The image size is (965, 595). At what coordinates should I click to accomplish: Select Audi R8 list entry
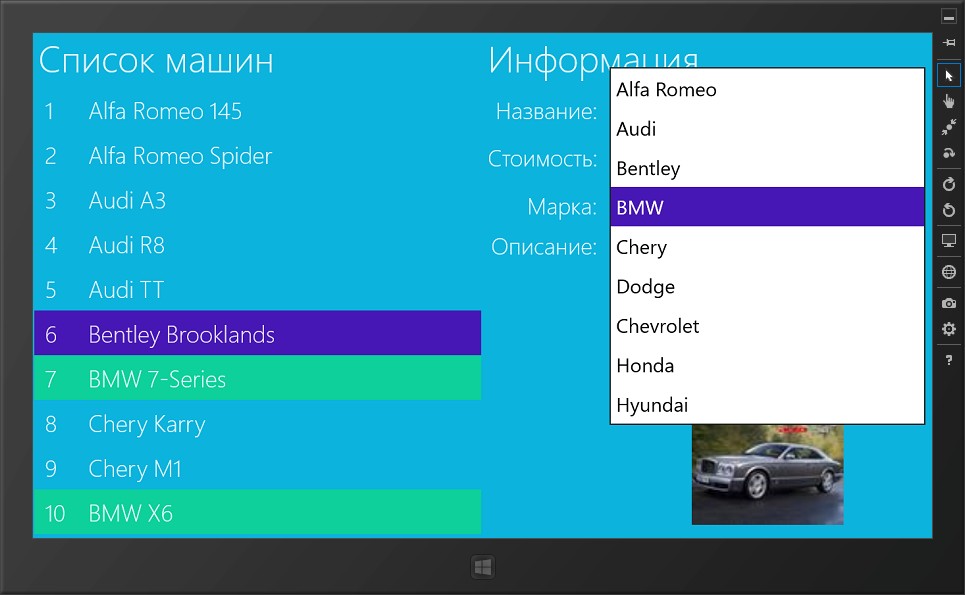click(257, 245)
